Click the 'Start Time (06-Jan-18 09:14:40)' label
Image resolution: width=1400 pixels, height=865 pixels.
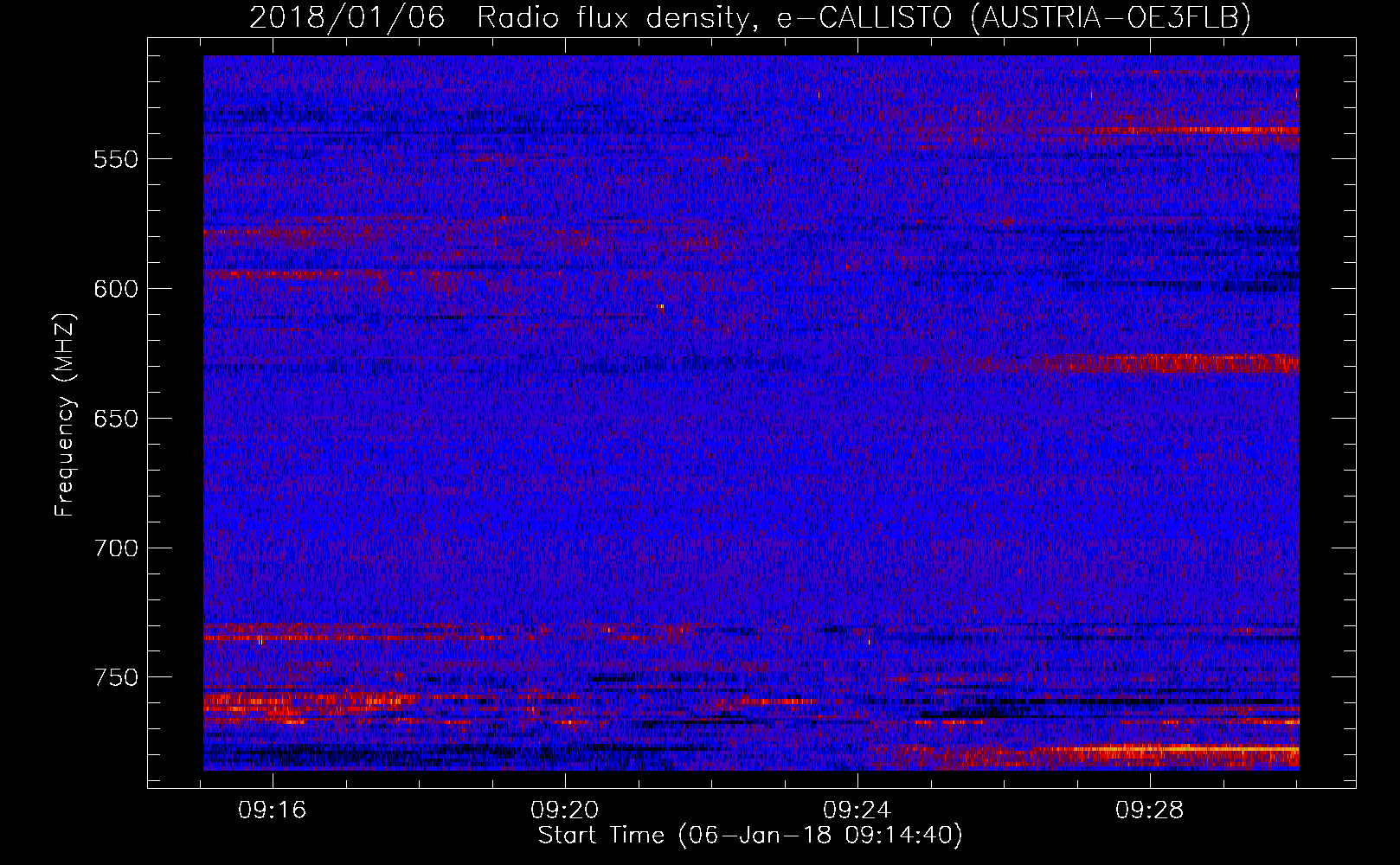750,836
